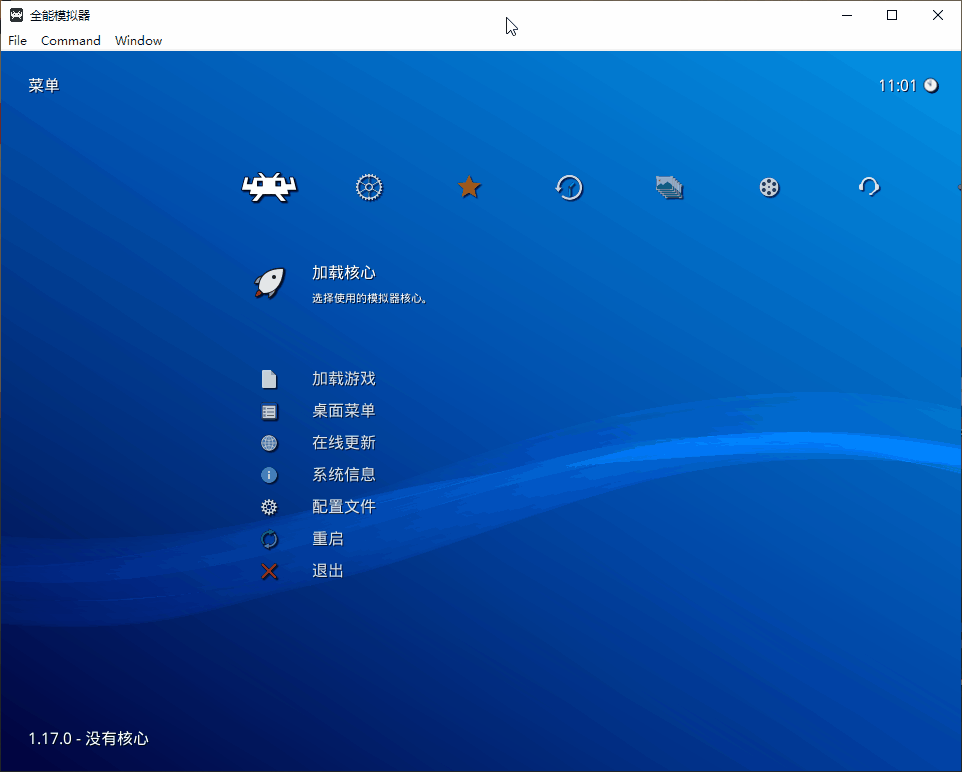This screenshot has width=962, height=772.
Task: Open the Settings gear tab icon
Action: click(369, 187)
